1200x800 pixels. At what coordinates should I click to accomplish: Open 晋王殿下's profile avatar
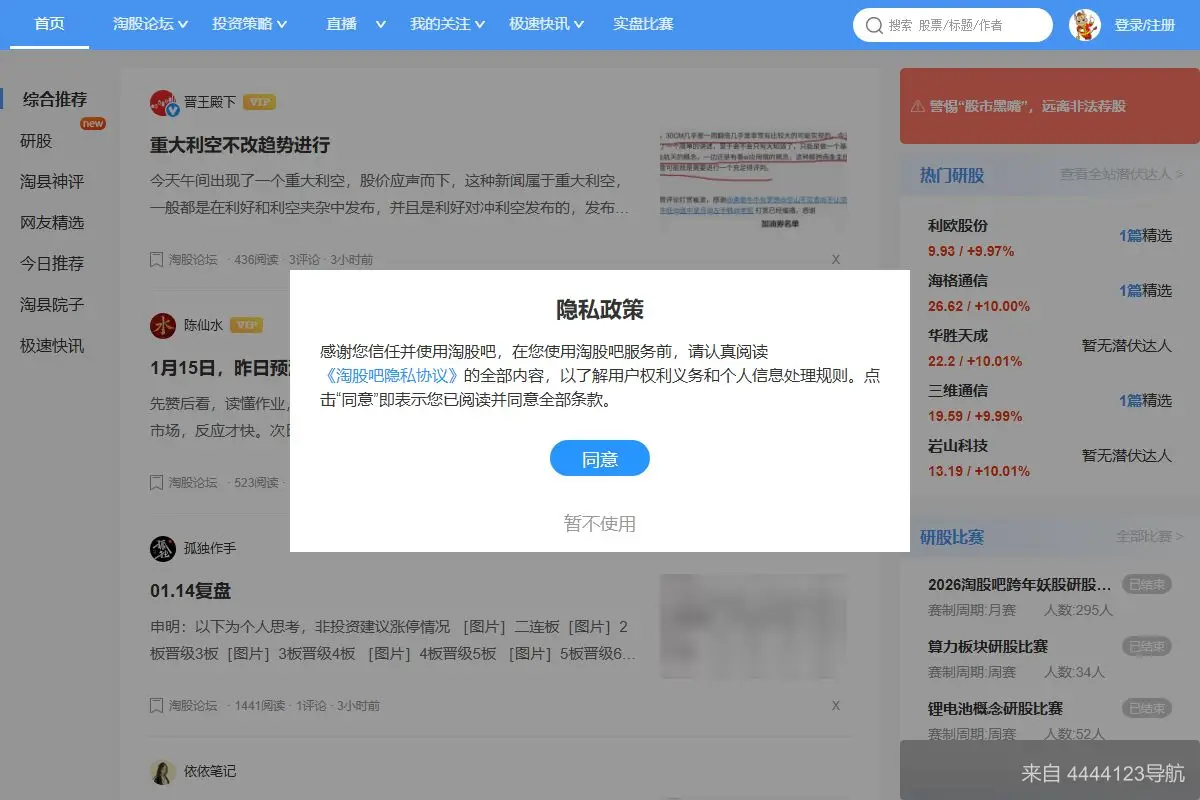pyautogui.click(x=163, y=102)
